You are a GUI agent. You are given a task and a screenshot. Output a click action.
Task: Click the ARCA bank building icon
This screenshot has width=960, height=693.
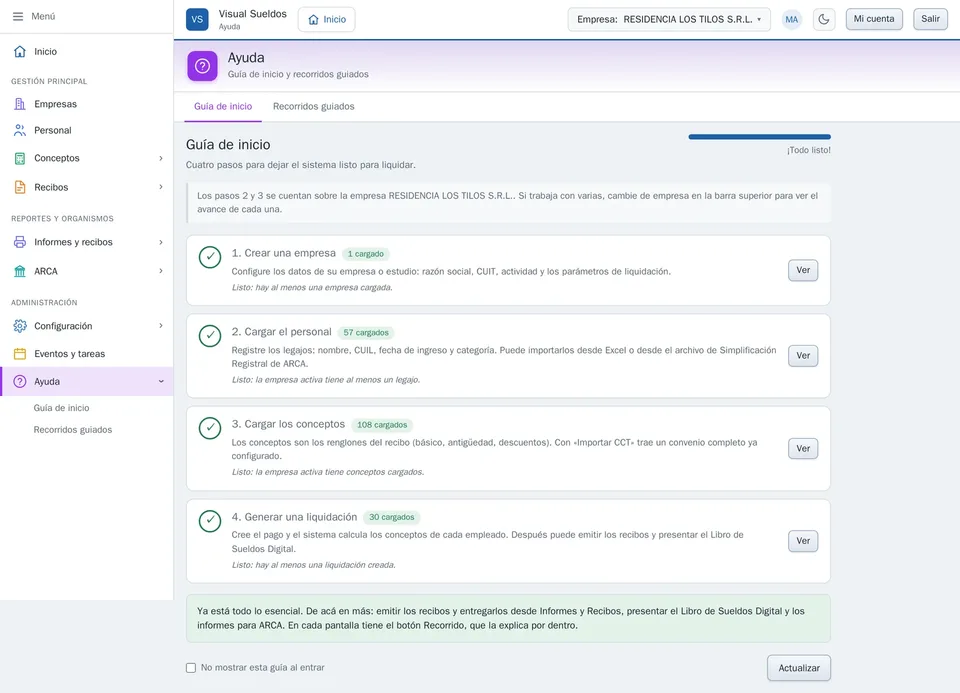point(20,271)
